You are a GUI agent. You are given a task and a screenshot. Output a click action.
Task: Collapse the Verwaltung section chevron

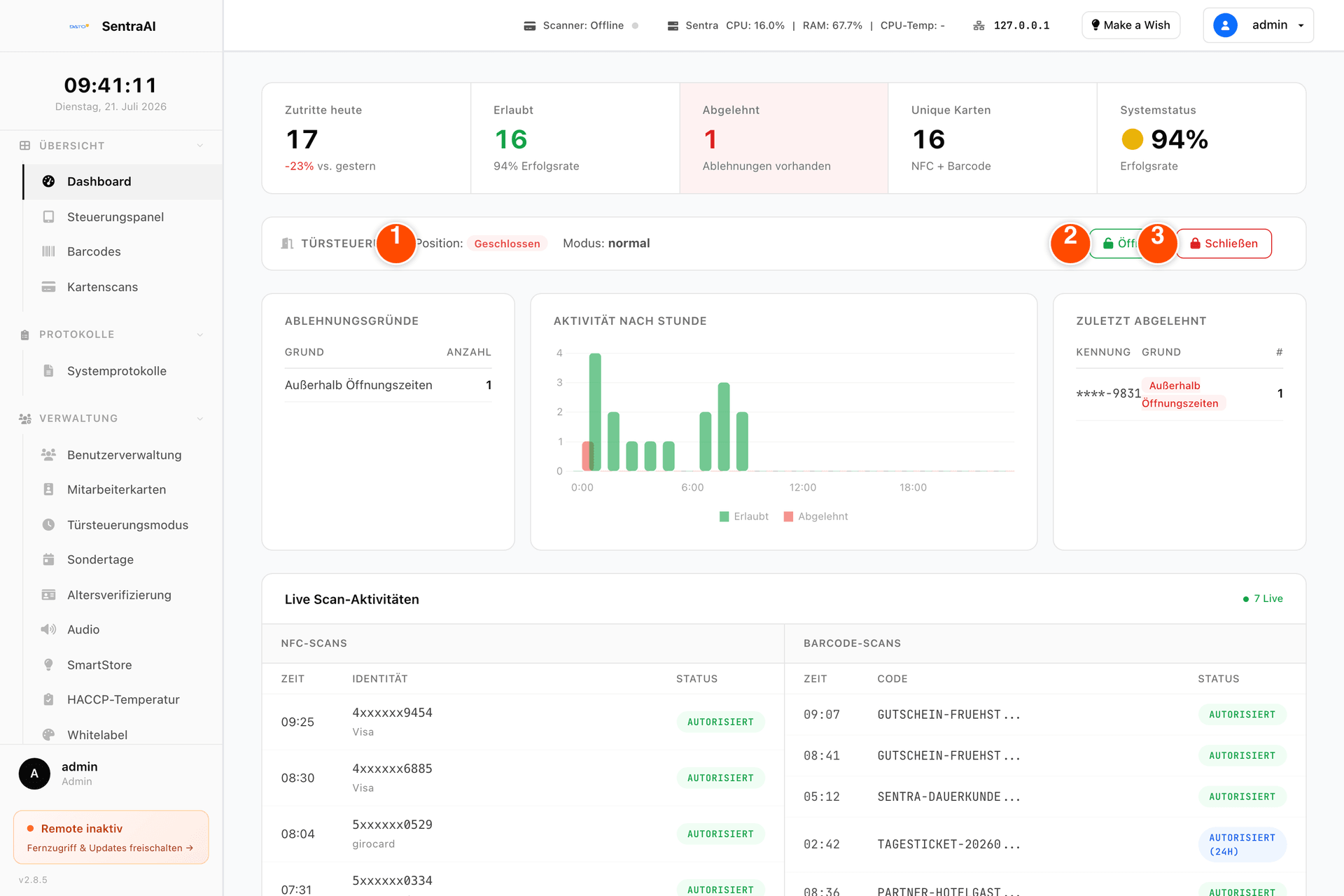(x=200, y=419)
